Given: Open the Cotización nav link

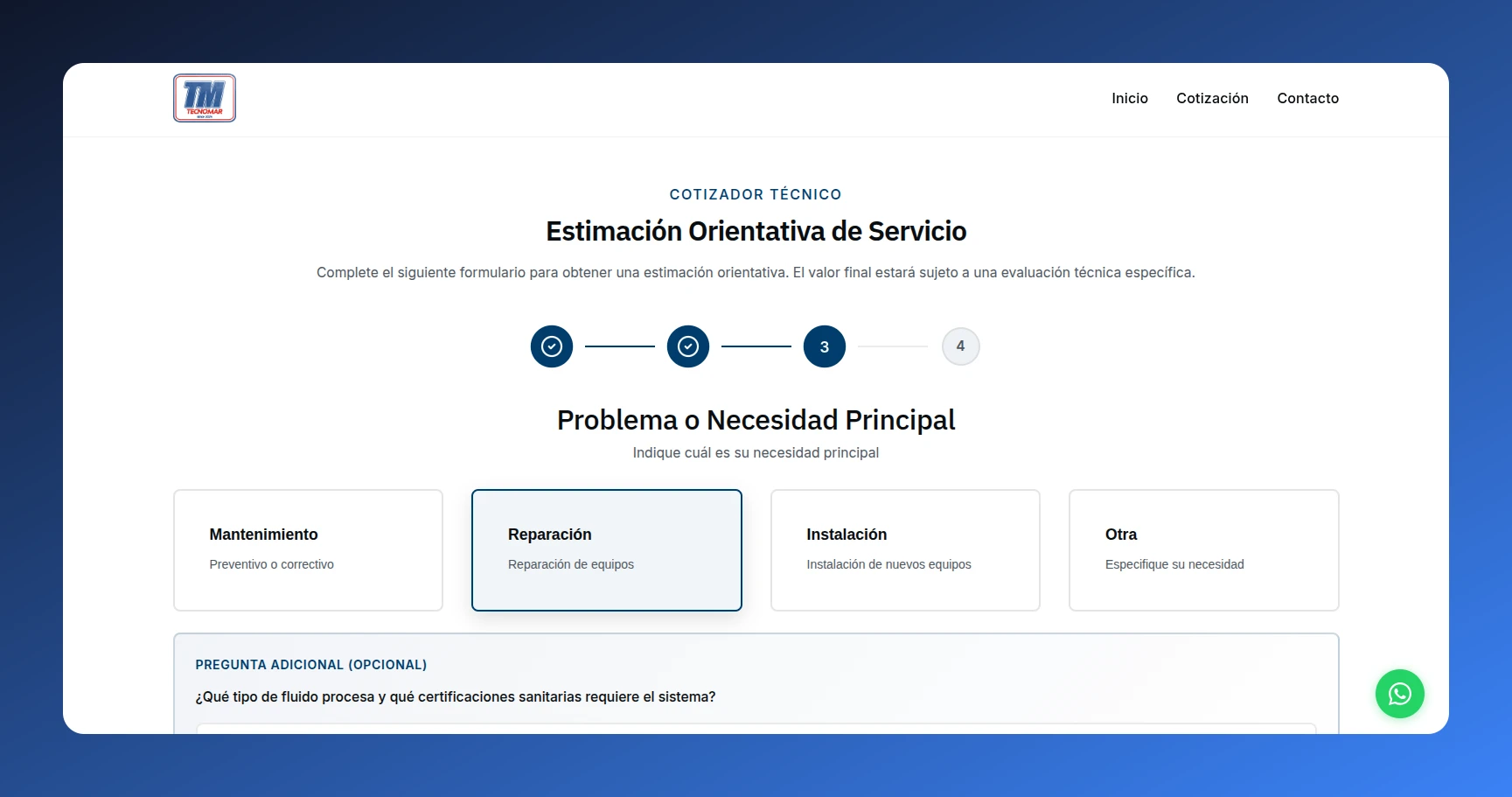Looking at the screenshot, I should [1212, 98].
